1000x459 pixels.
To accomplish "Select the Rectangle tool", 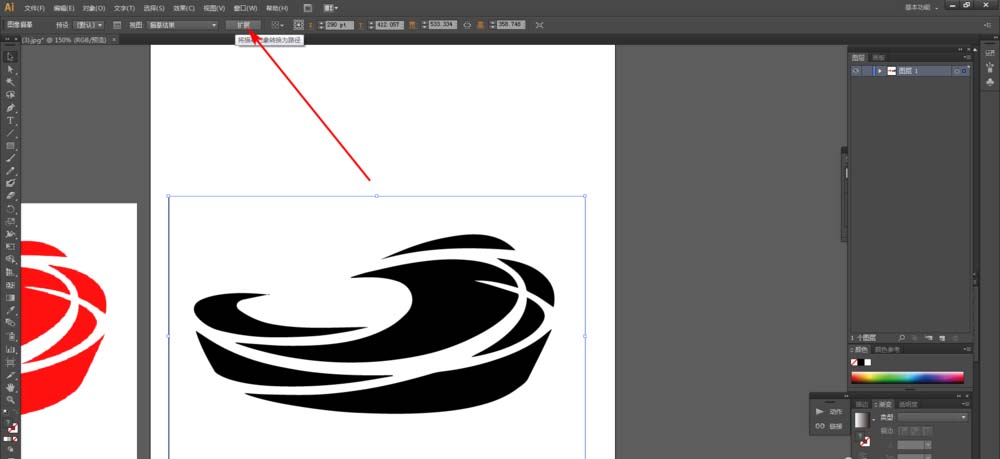I will 11,146.
